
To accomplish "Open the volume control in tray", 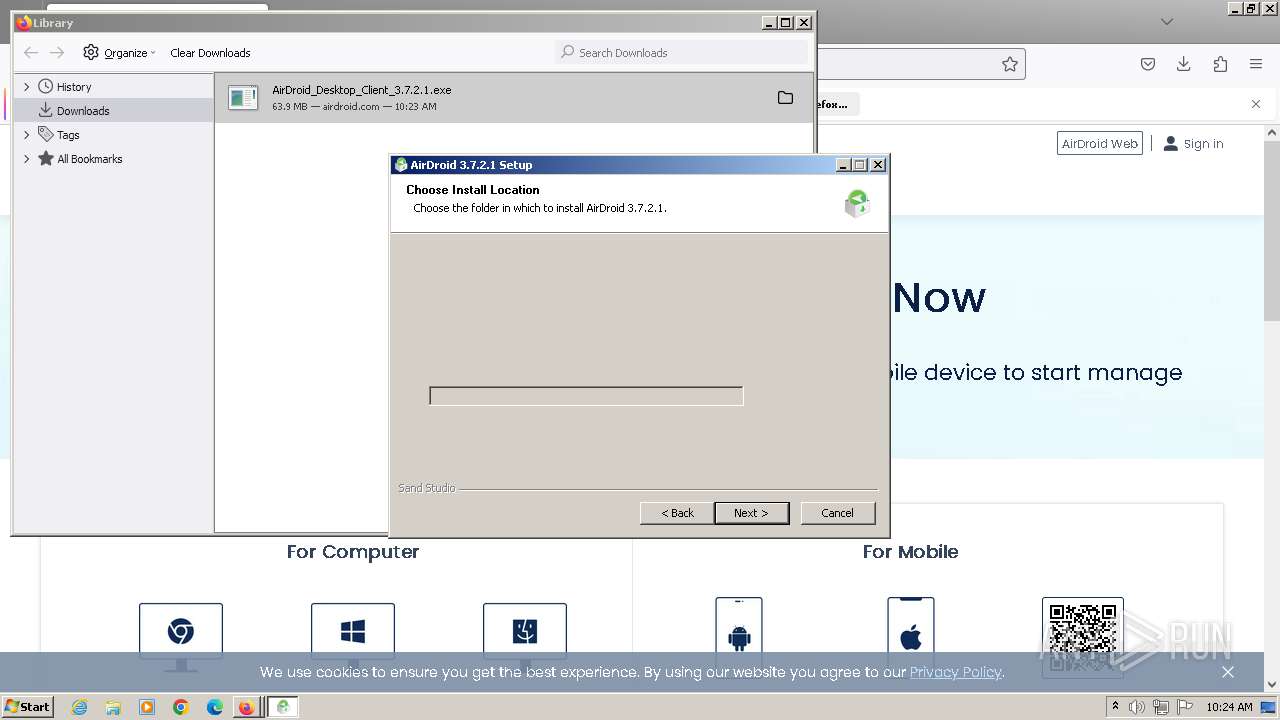I will (1137, 707).
